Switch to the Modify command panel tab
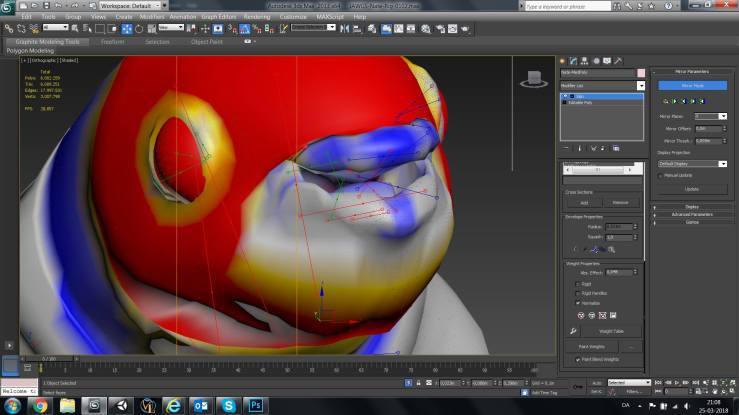 573,61
